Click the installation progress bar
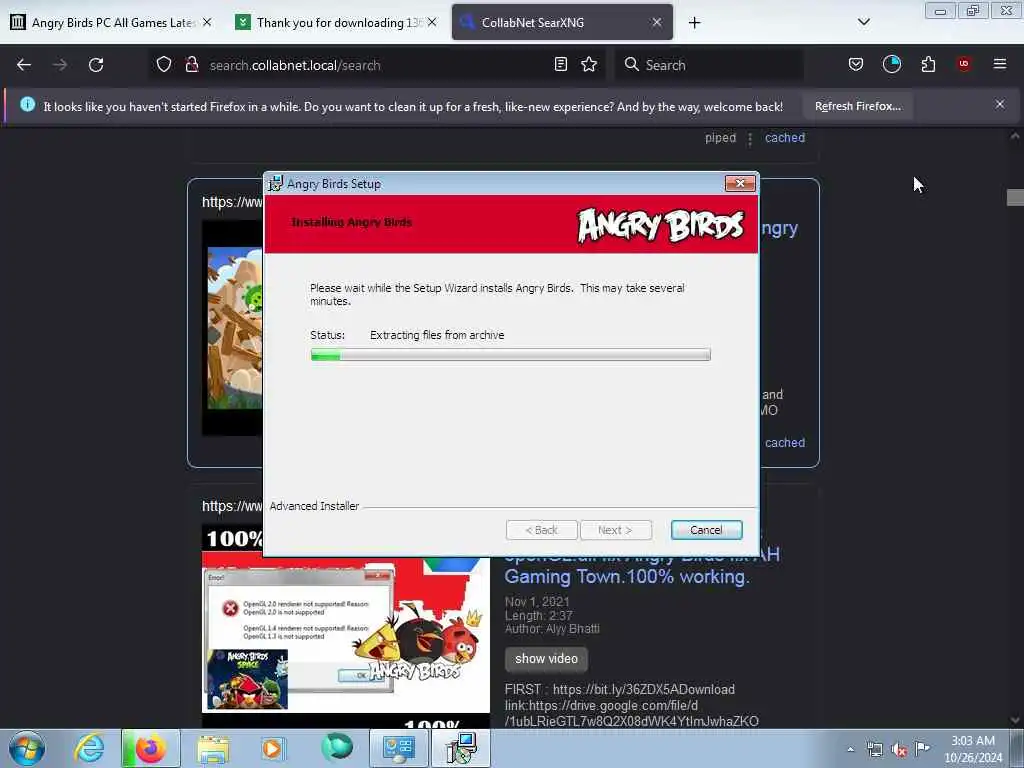 [x=511, y=355]
